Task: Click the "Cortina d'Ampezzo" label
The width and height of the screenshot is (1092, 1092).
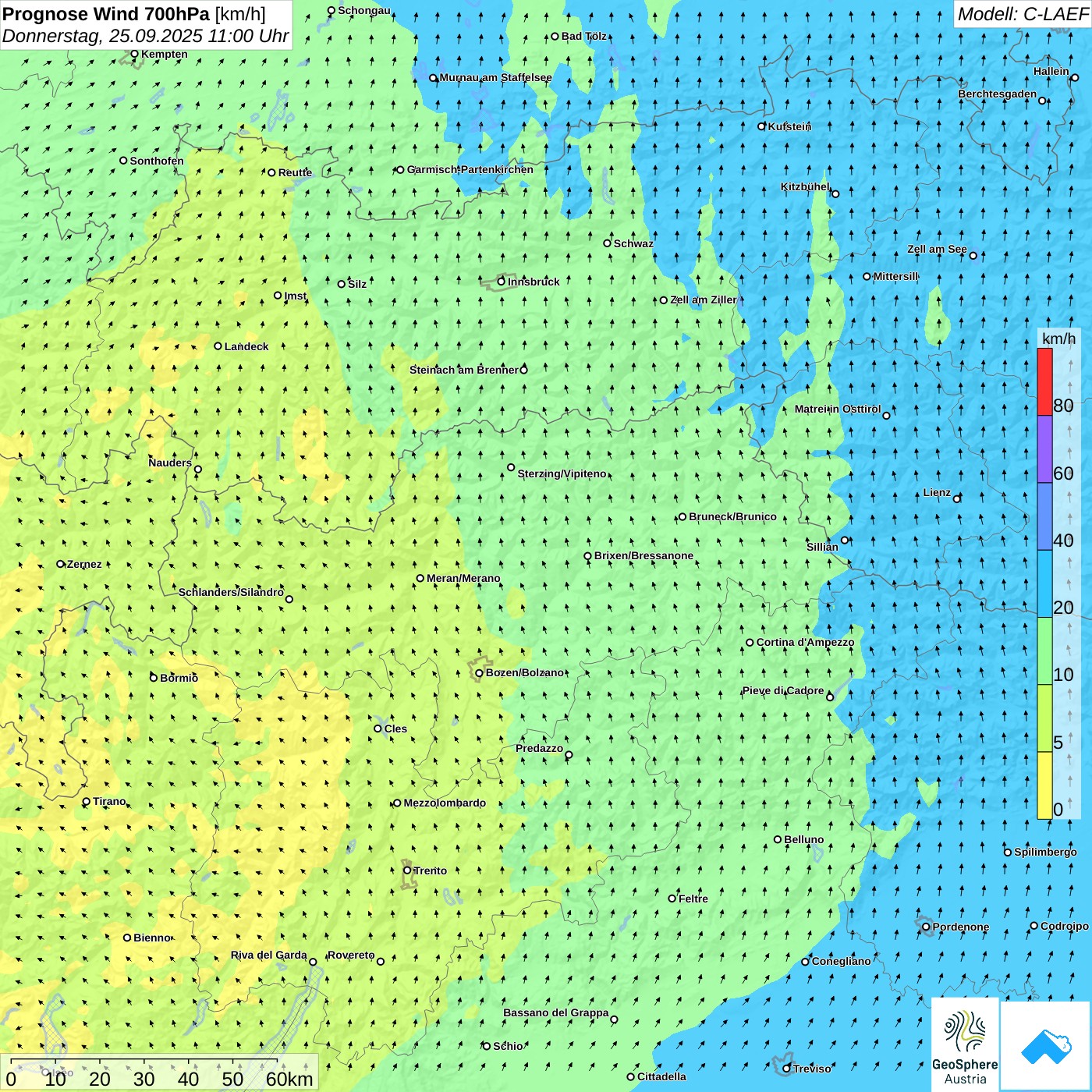Action: point(805,642)
